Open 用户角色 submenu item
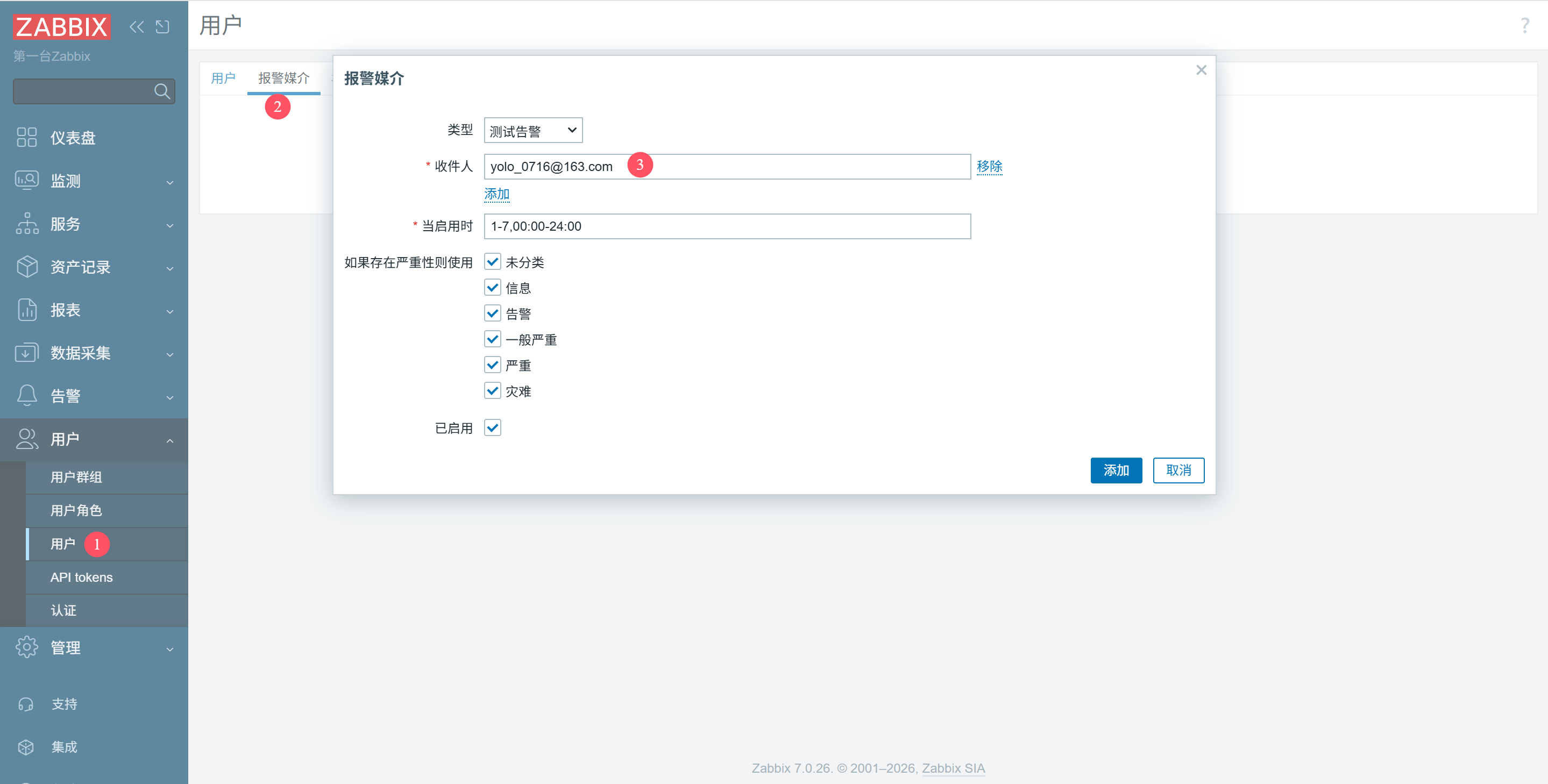The height and width of the screenshot is (784, 1548). coord(106,511)
